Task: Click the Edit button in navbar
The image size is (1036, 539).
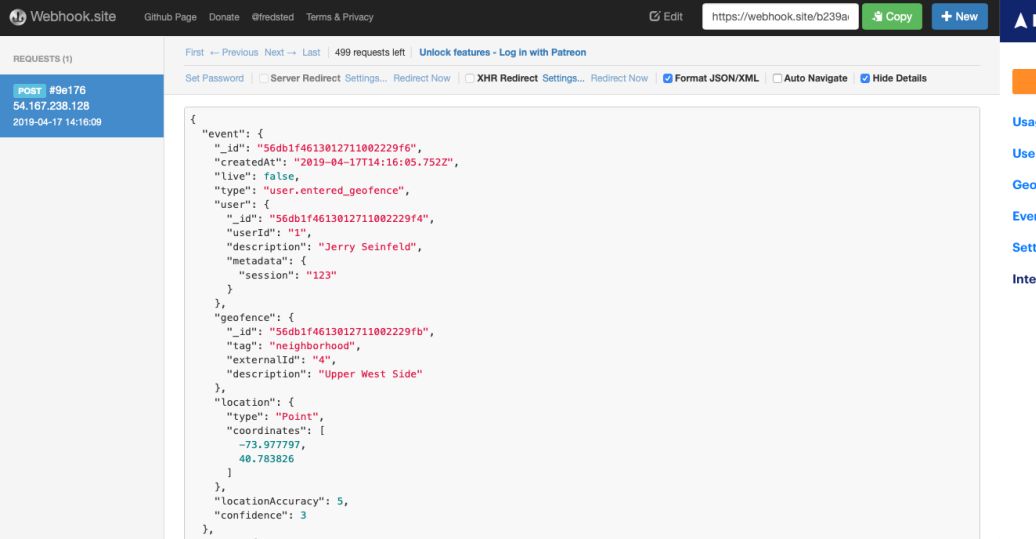Action: point(666,17)
